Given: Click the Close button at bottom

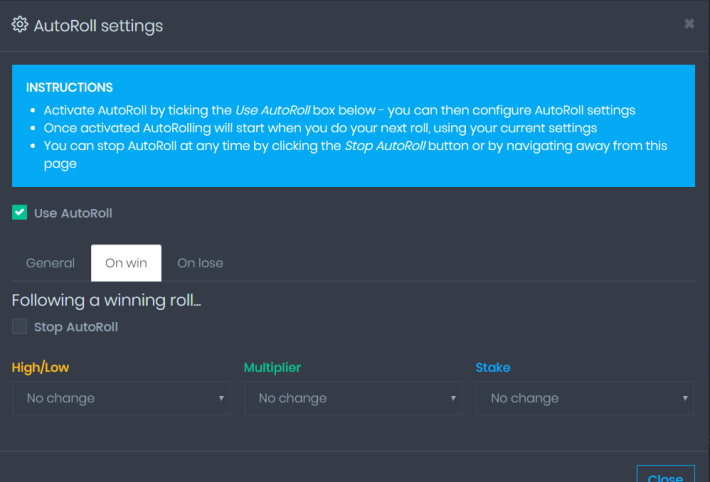Looking at the screenshot, I should tap(666, 474).
